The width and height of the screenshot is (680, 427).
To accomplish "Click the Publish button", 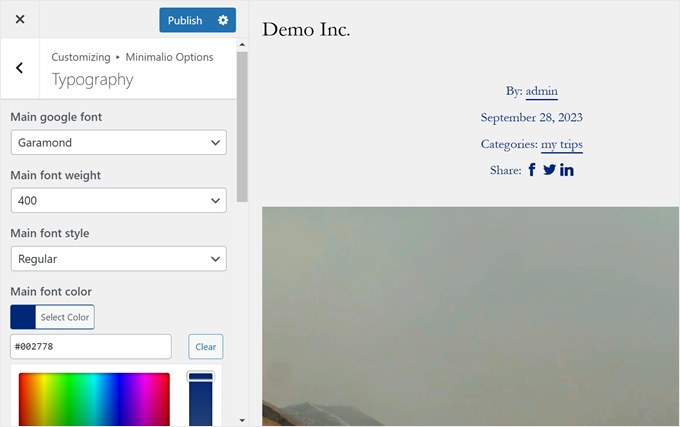I will pyautogui.click(x=185, y=20).
